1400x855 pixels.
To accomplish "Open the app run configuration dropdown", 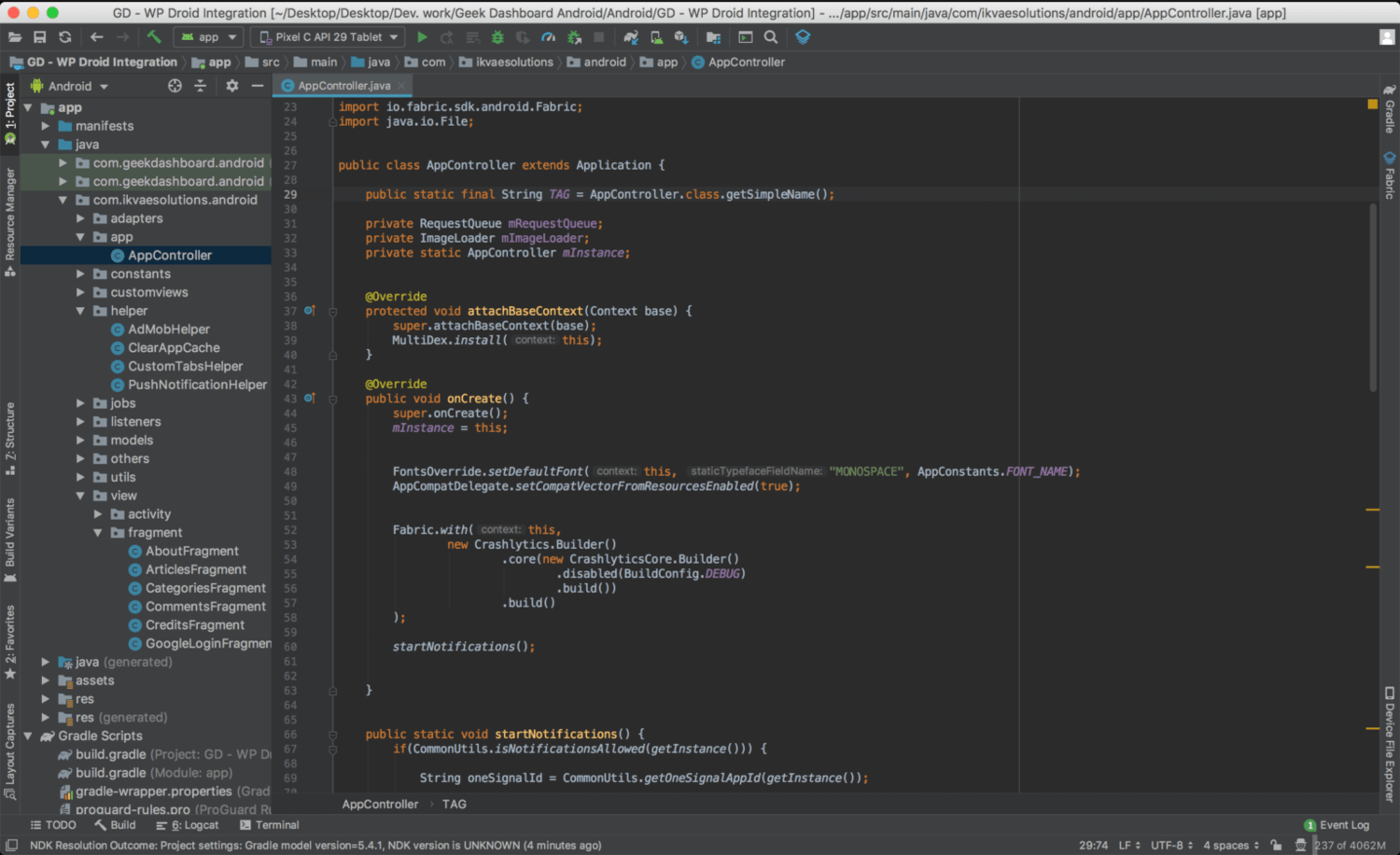I will [x=207, y=37].
